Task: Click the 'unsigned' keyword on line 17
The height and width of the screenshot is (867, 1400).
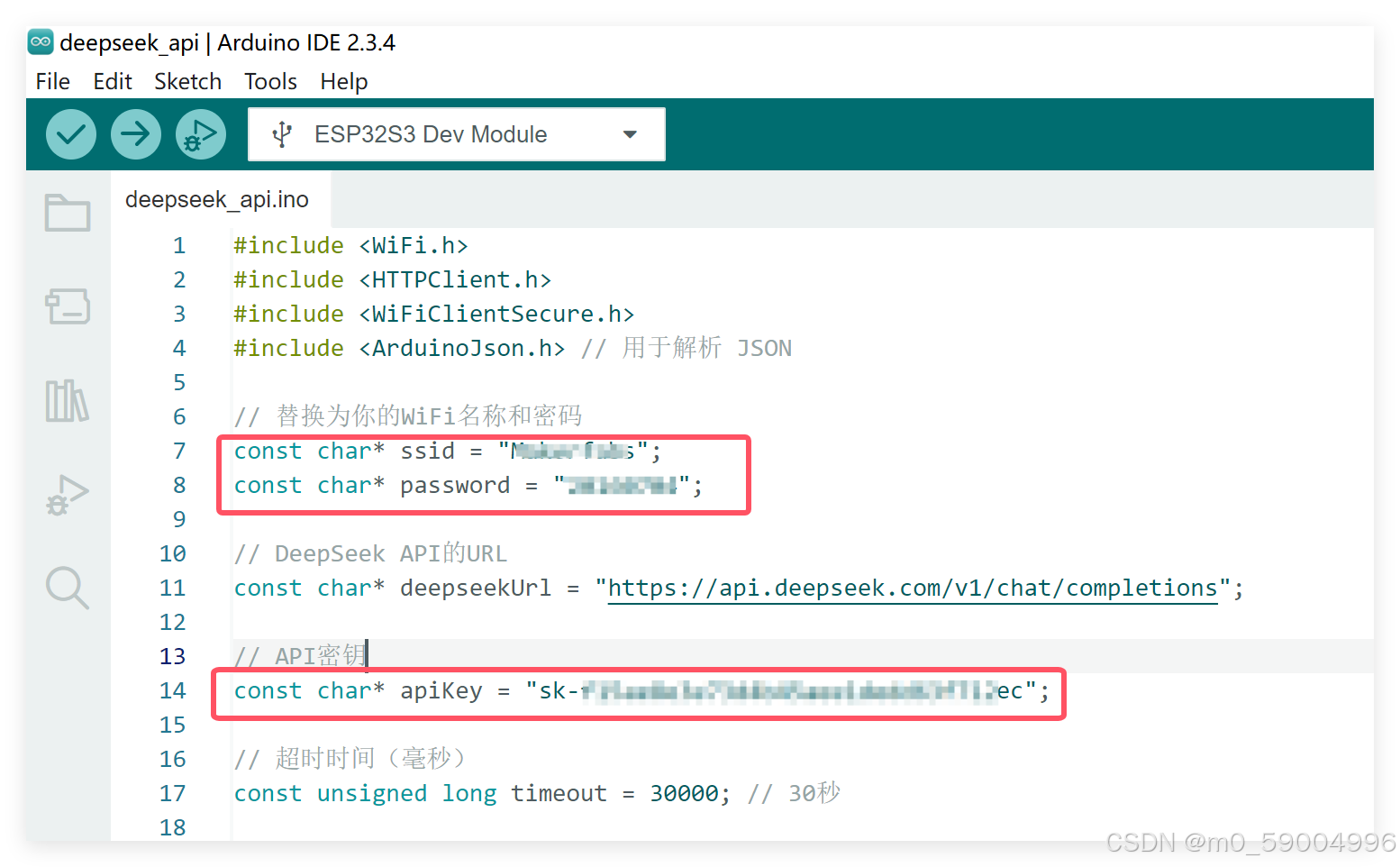Action: pyautogui.click(x=372, y=794)
